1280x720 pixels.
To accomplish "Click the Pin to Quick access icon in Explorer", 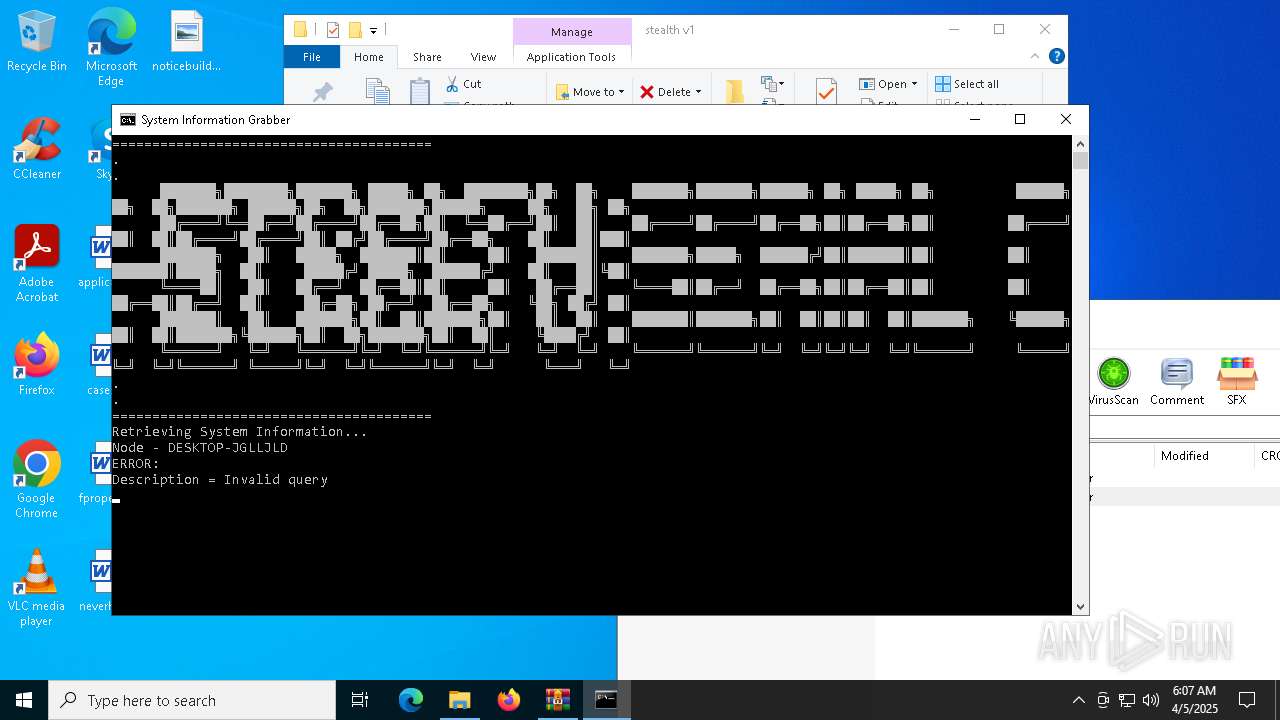I will tap(322, 92).
